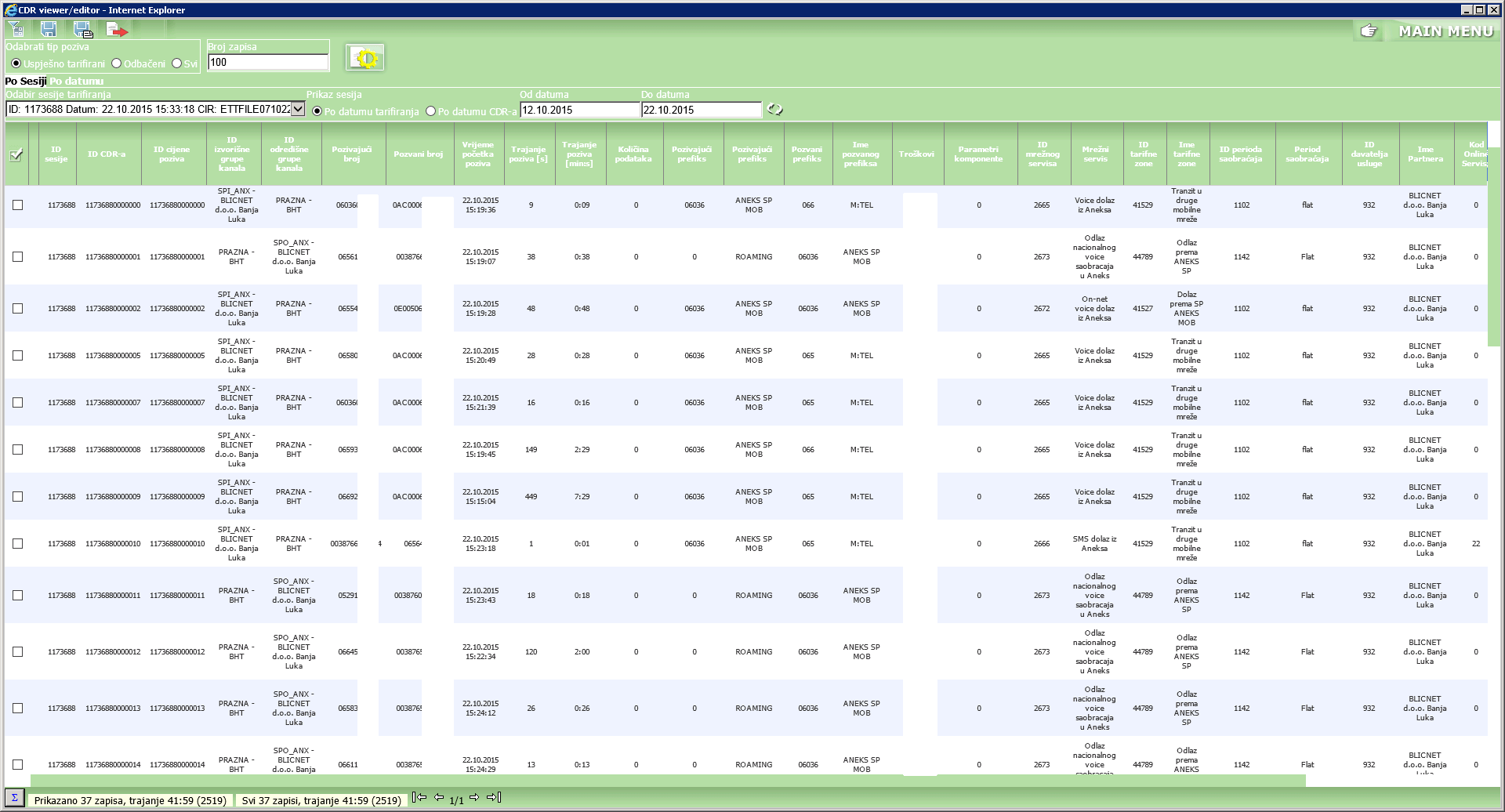Open the session selection dropdown ID 1173688

coord(155,110)
